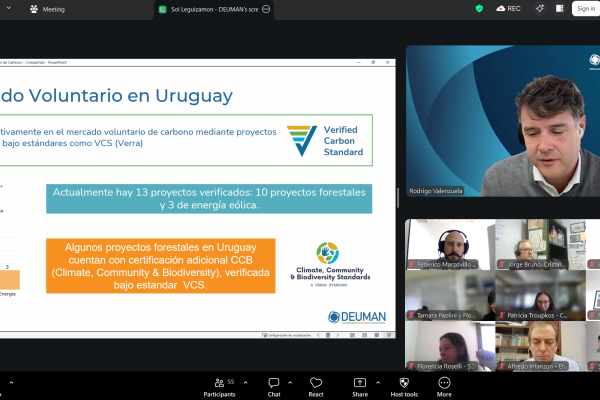Open slide list icon between slide arrows
The height and width of the screenshot is (400, 600).
pyautogui.click(x=328, y=335)
